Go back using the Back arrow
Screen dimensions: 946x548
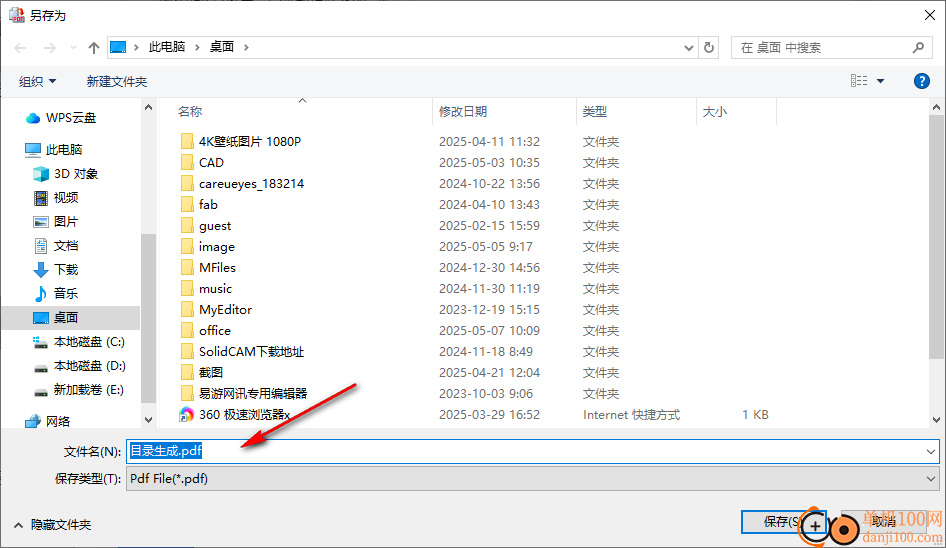tap(20, 48)
